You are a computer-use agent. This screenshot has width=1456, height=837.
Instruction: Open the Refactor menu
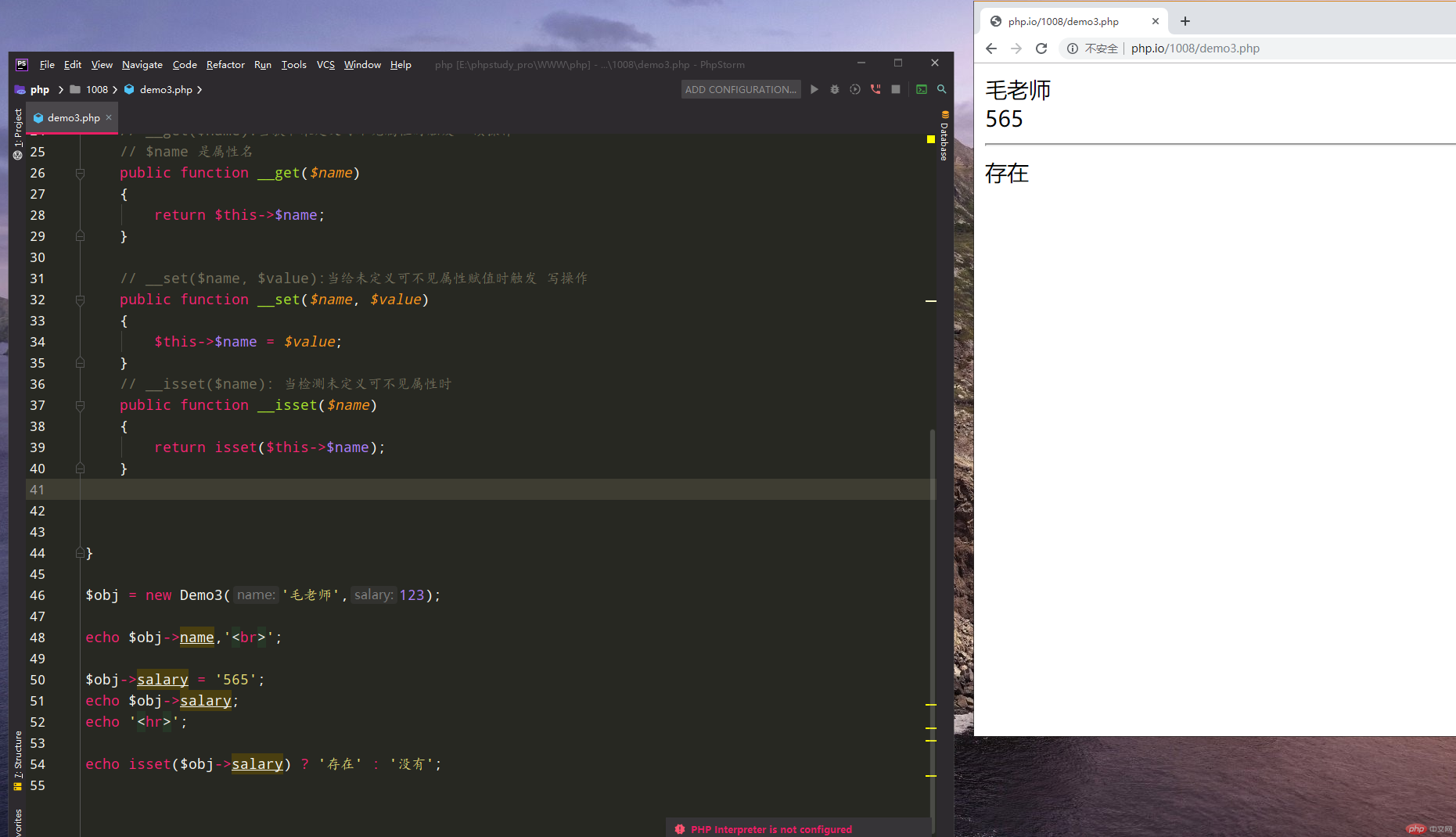(x=225, y=64)
